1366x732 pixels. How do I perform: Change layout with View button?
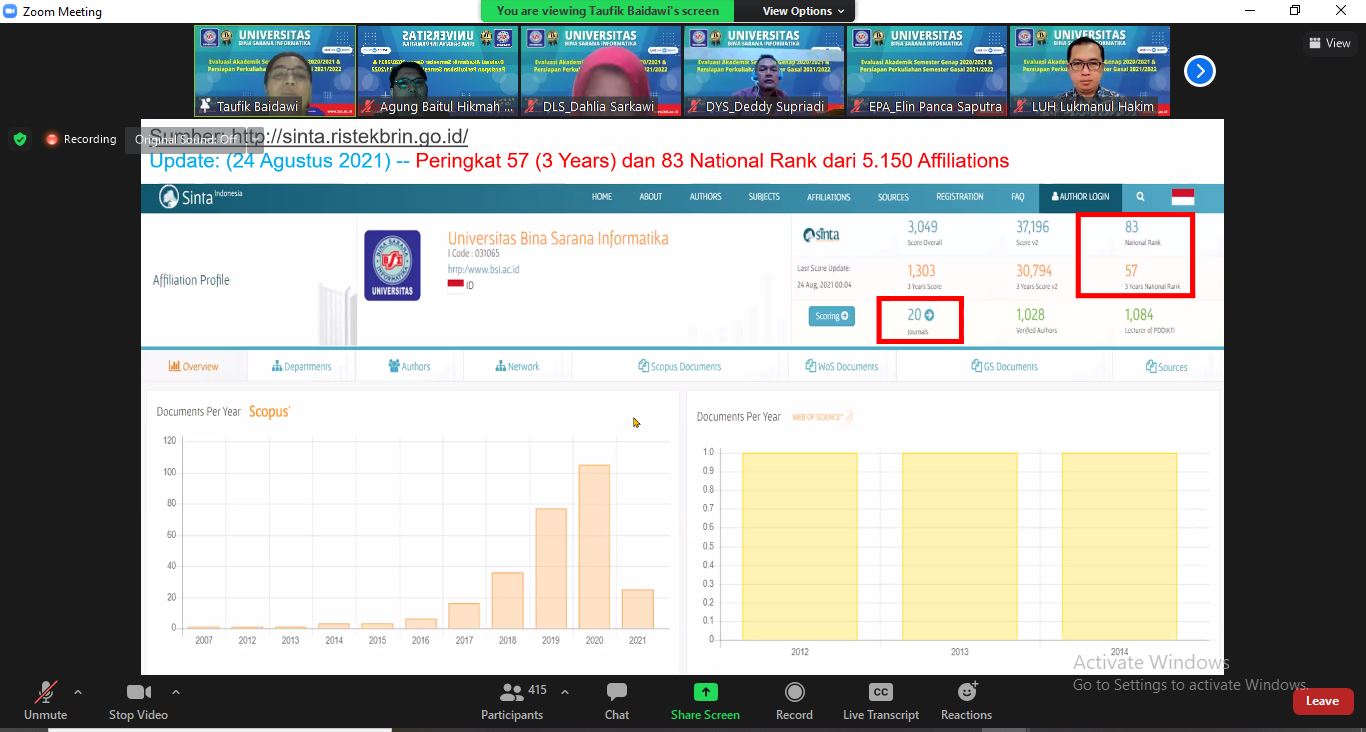[1330, 43]
